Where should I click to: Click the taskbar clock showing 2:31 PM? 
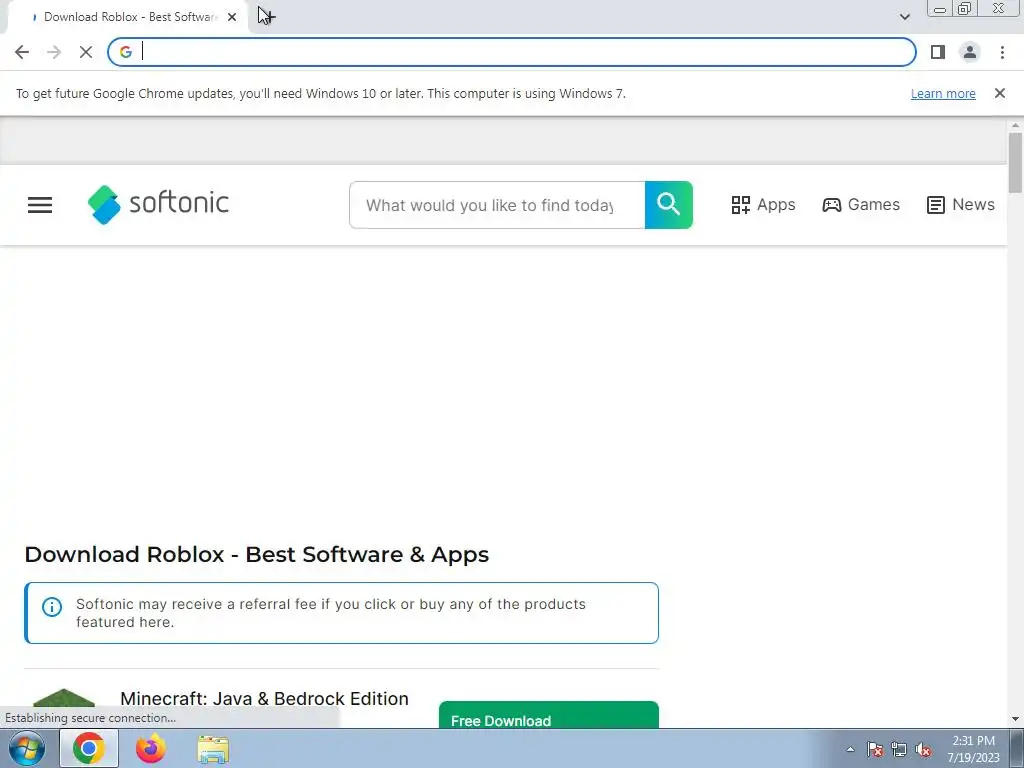973,749
